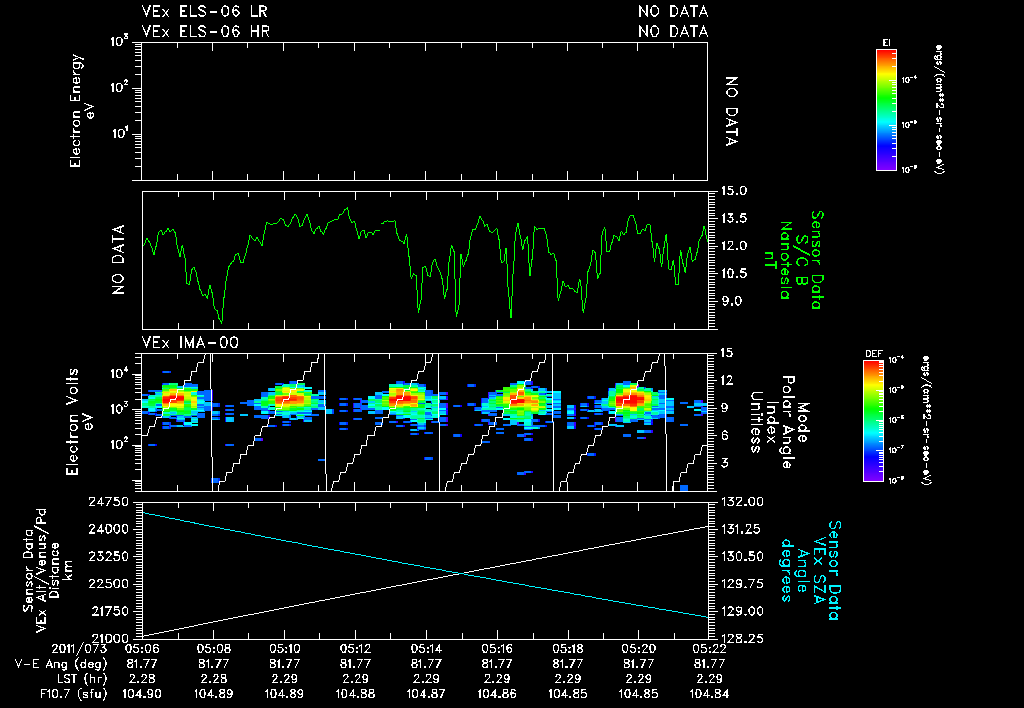The image size is (1024, 708).
Task: Click the '23250' altitude axis tick
Action: [x=108, y=556]
